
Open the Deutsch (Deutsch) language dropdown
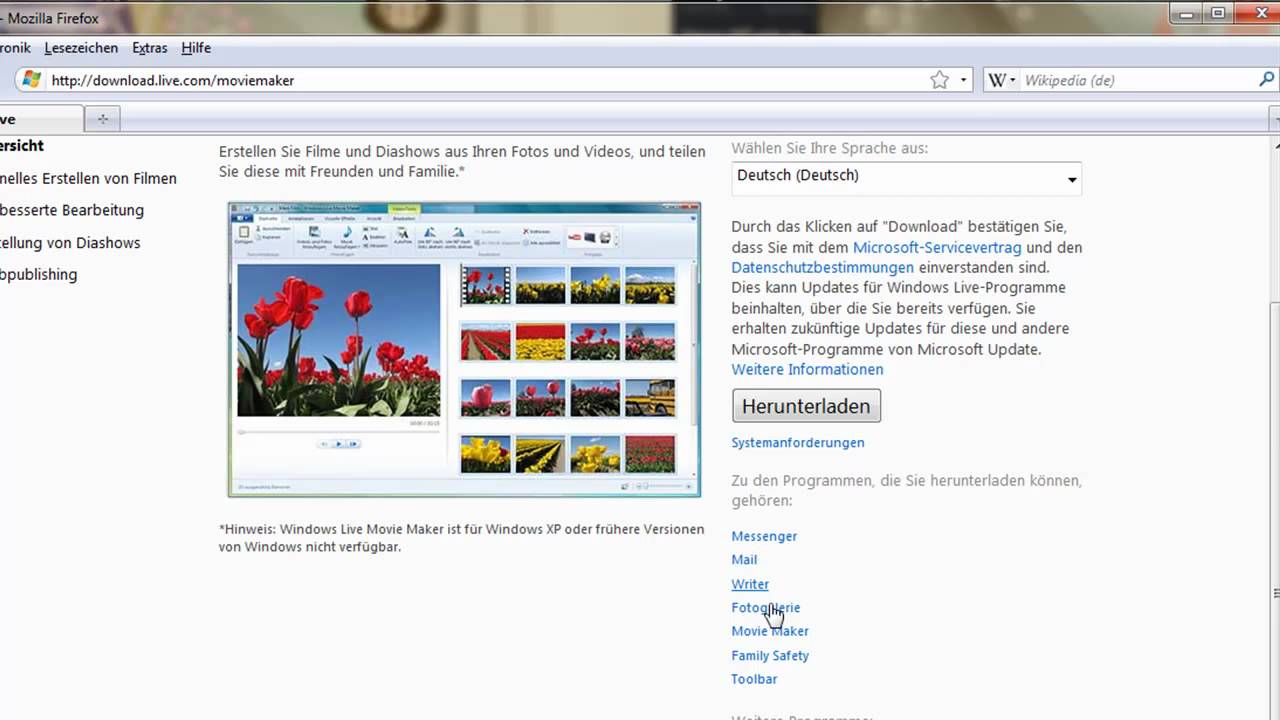pos(906,177)
